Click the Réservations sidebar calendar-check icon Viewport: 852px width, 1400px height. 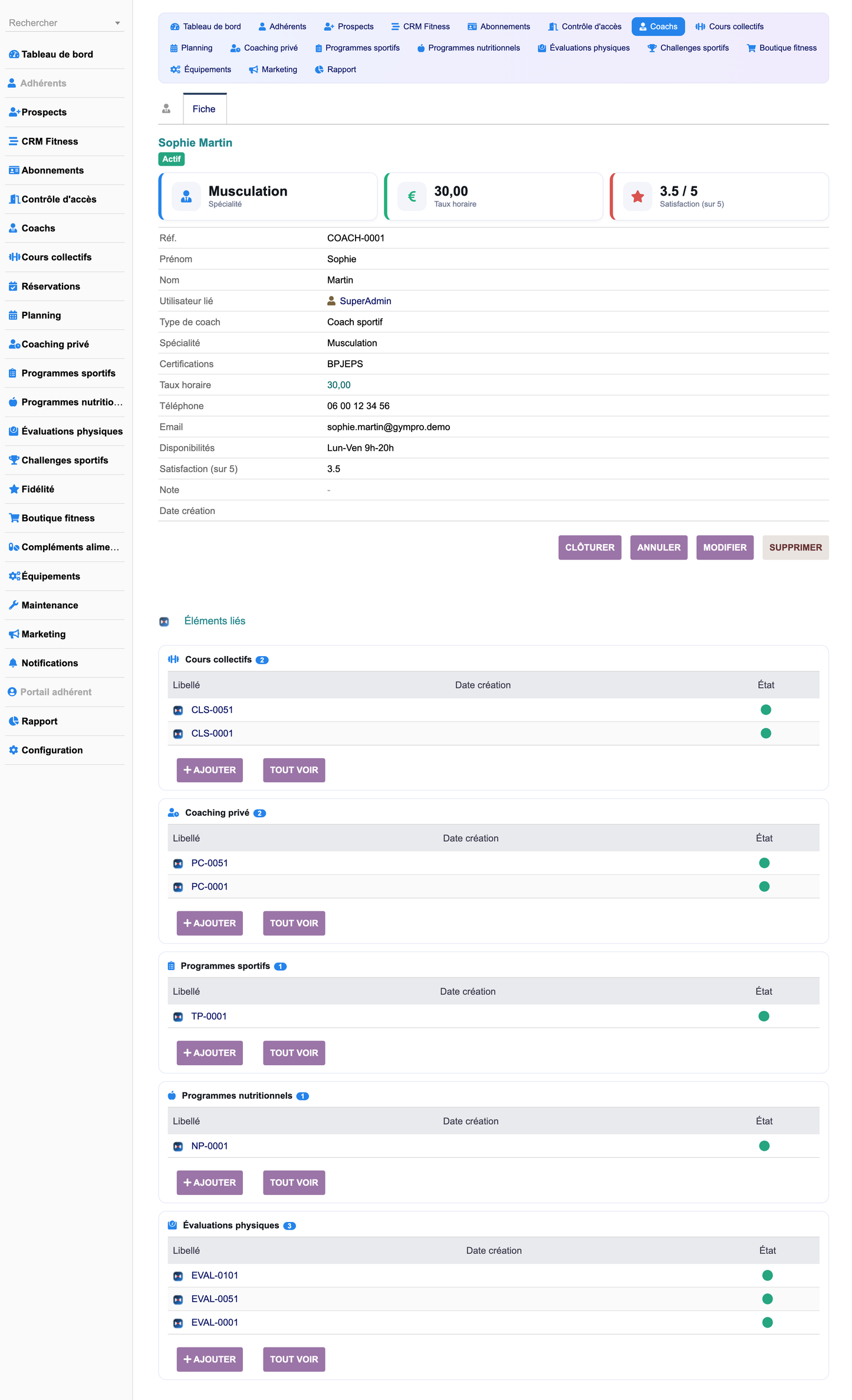point(13,286)
